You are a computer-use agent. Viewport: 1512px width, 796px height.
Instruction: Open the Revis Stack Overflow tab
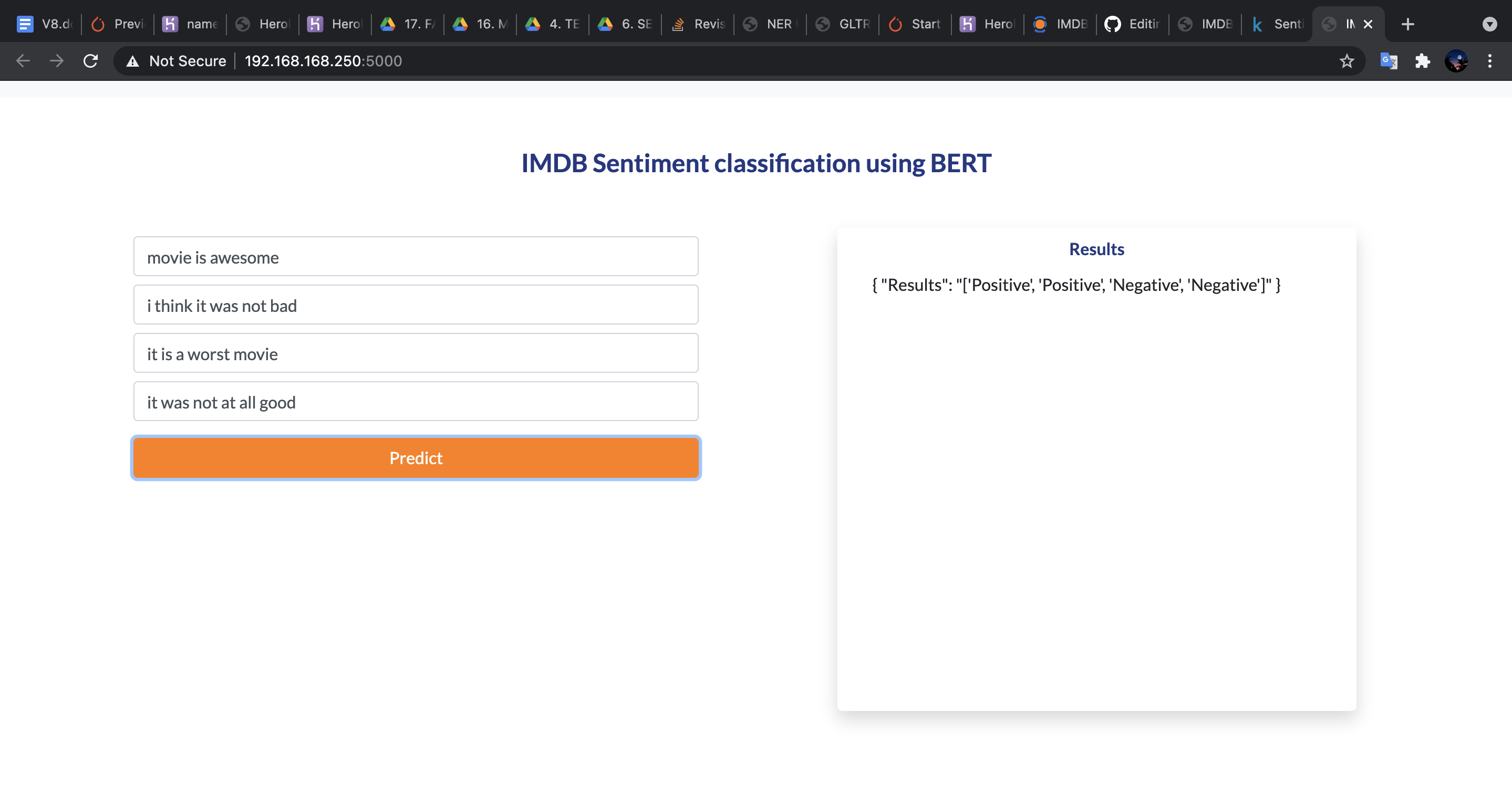click(697, 24)
